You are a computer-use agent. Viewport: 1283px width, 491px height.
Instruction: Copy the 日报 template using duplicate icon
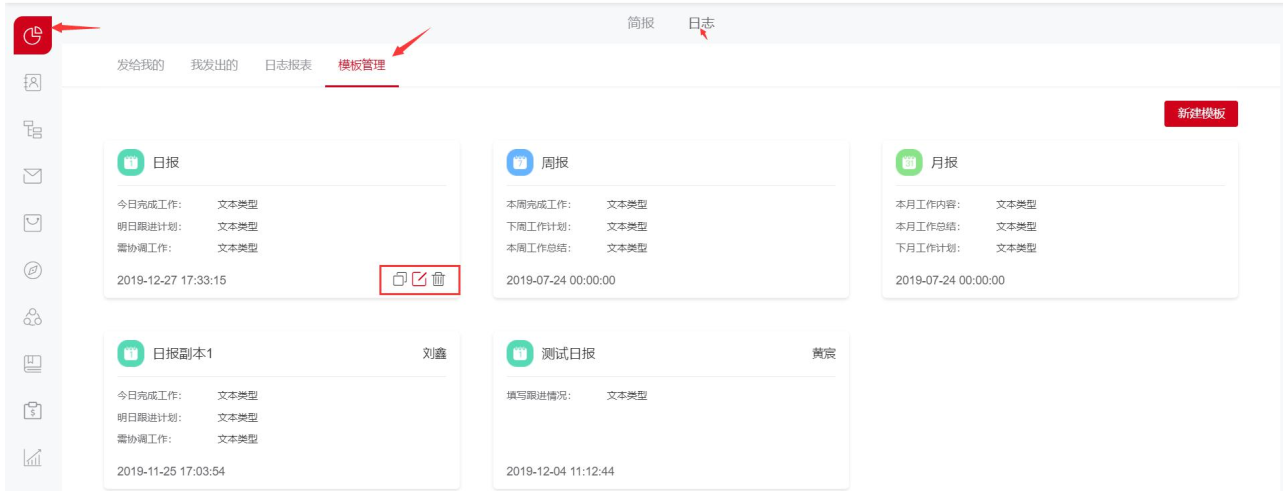(399, 280)
